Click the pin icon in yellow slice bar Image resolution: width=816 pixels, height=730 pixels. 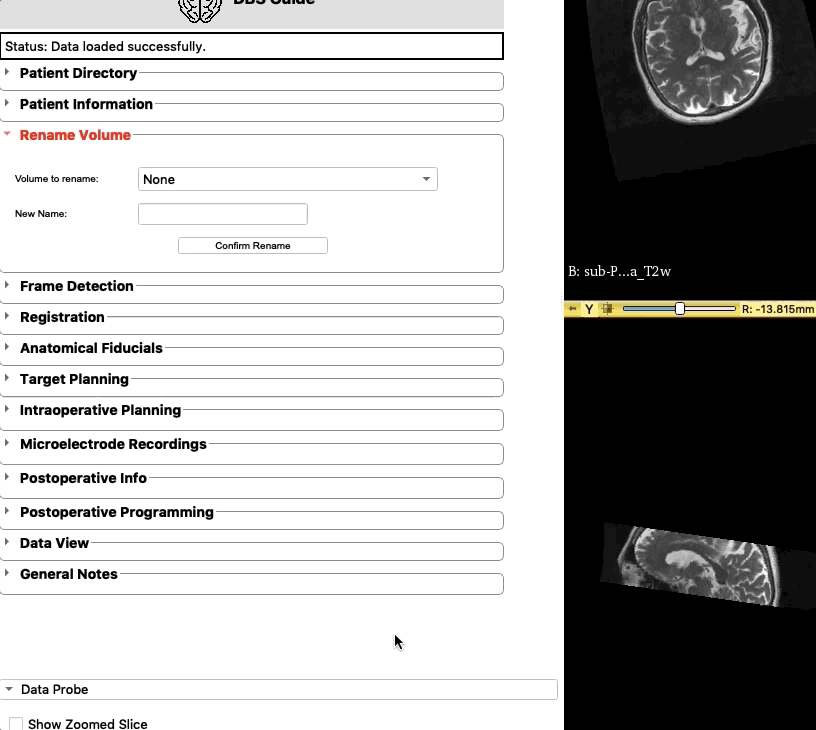pos(572,309)
